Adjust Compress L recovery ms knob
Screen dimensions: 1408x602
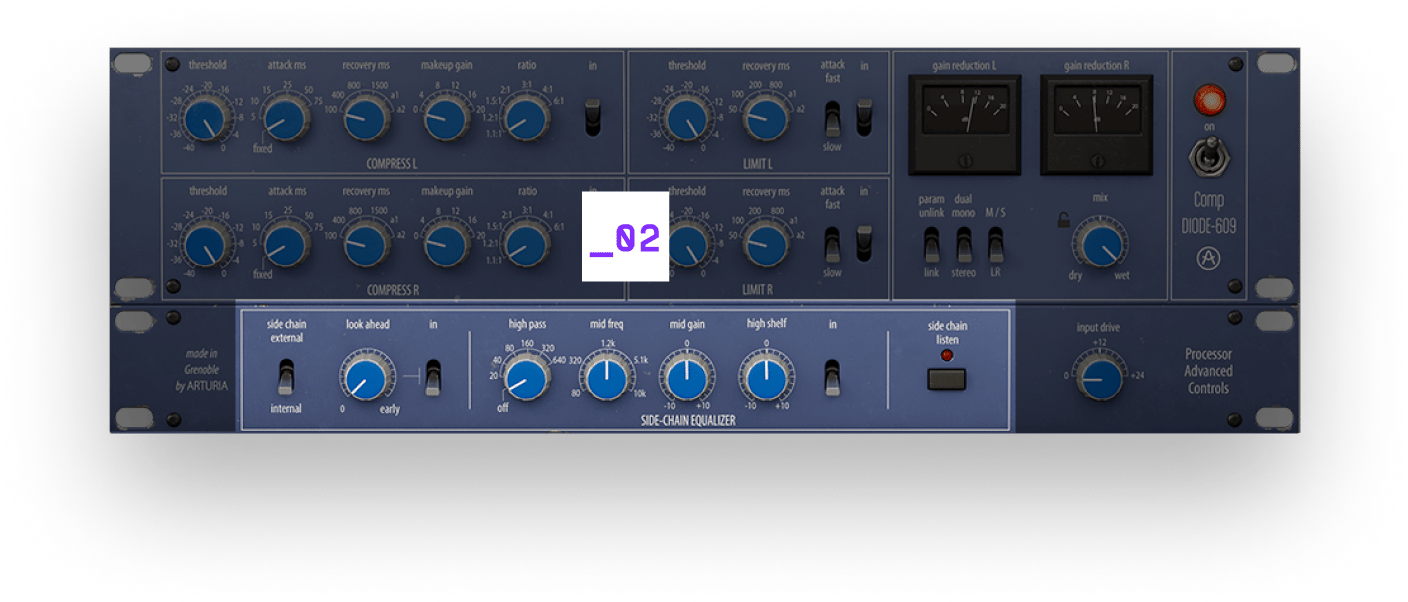point(366,118)
